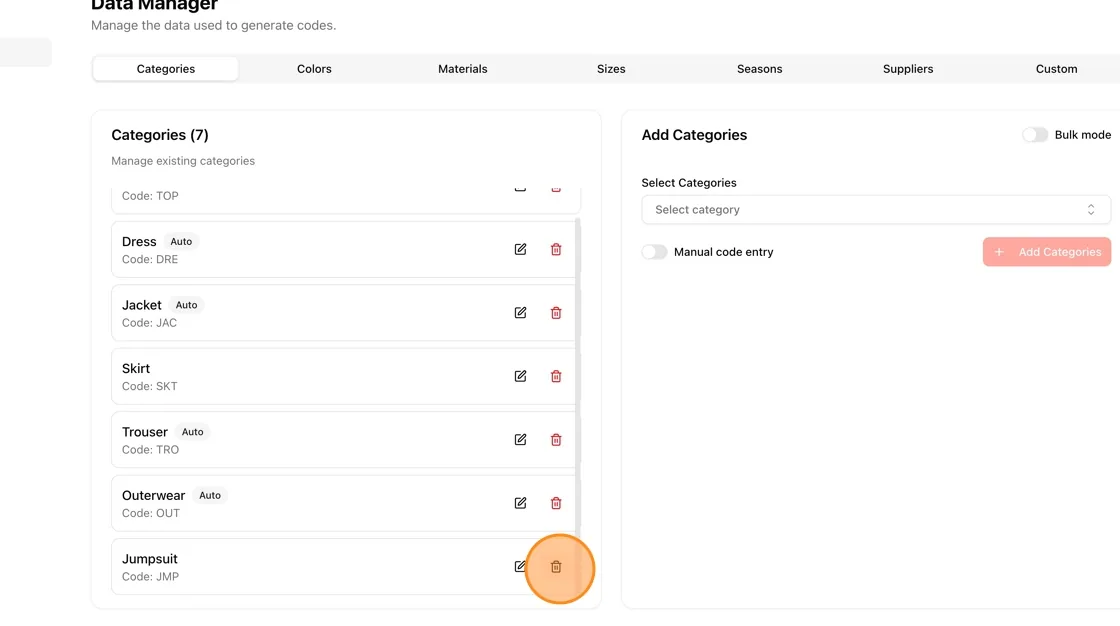The width and height of the screenshot is (1120, 626).
Task: Edit the Jacket category
Action: point(520,313)
